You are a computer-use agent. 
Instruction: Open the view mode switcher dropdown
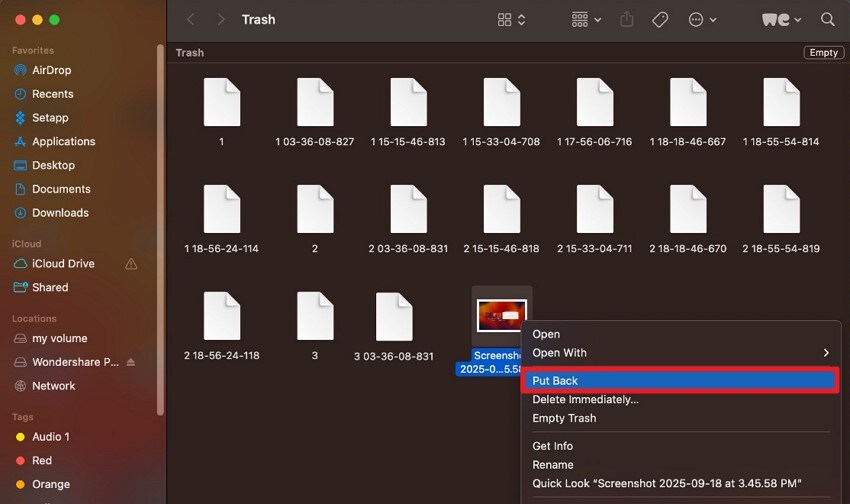coord(511,20)
